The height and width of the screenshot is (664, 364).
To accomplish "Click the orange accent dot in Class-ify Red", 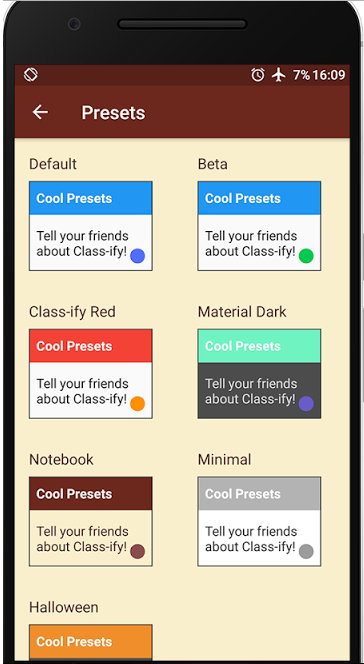I will (138, 404).
